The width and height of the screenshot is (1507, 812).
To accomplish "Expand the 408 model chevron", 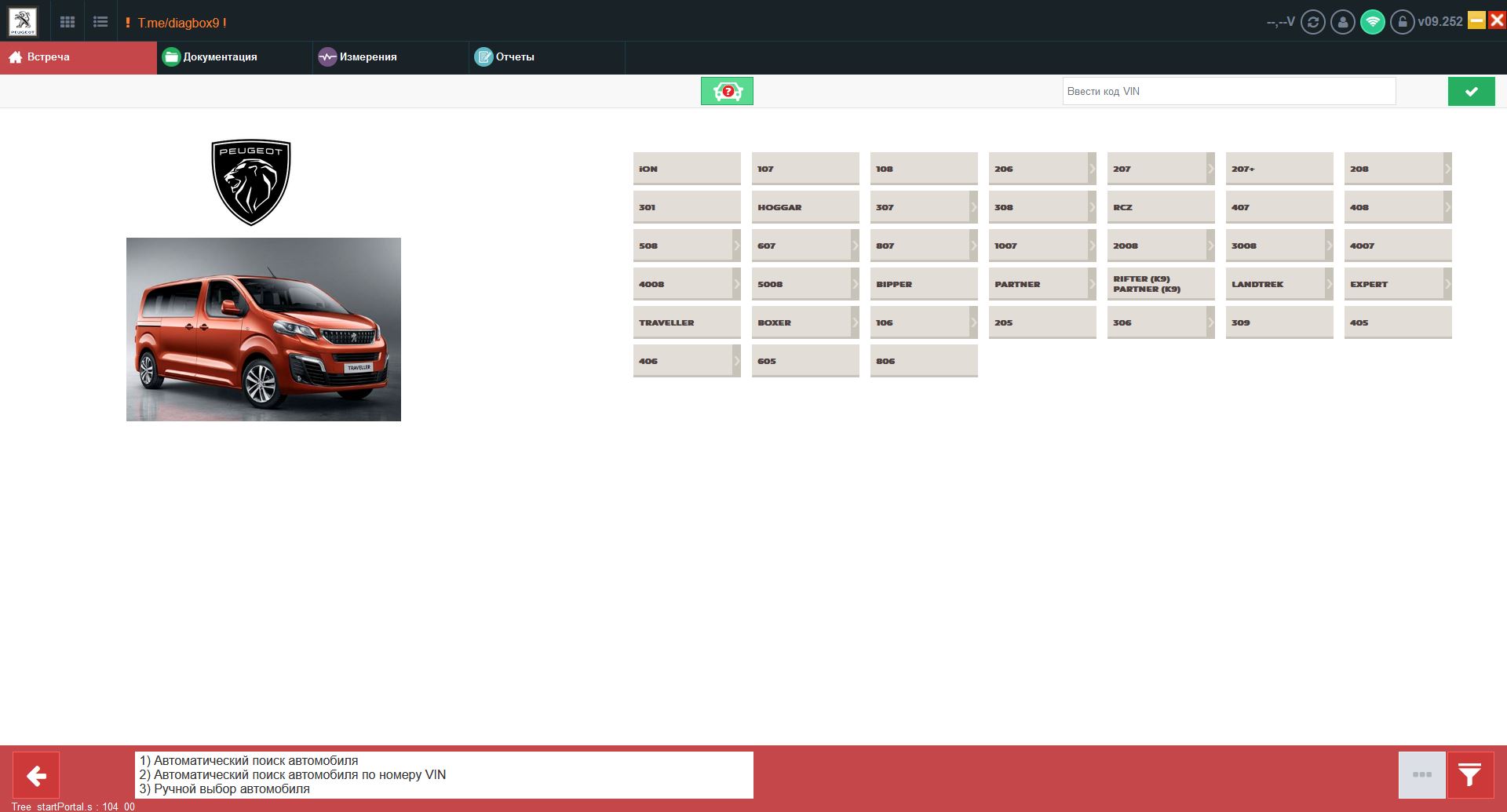I will click(1447, 207).
